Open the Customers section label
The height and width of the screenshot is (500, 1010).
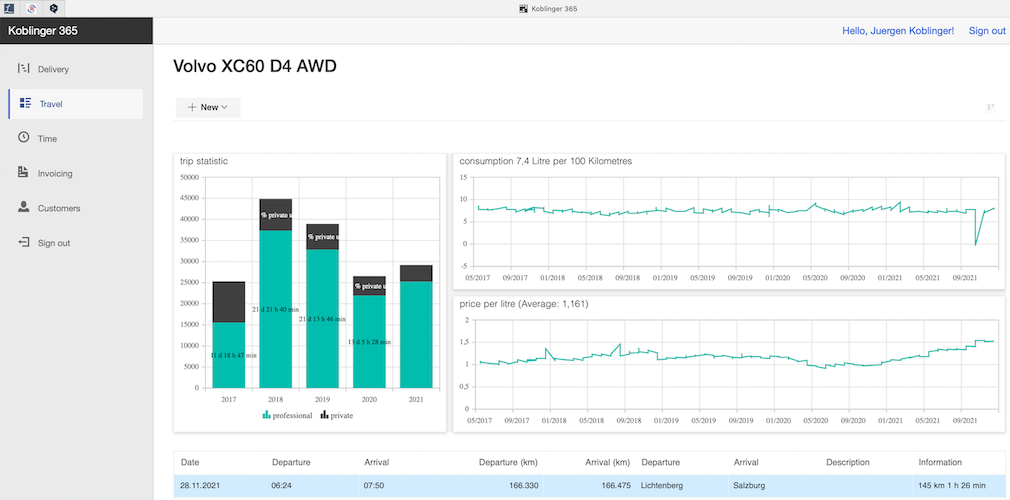(59, 208)
